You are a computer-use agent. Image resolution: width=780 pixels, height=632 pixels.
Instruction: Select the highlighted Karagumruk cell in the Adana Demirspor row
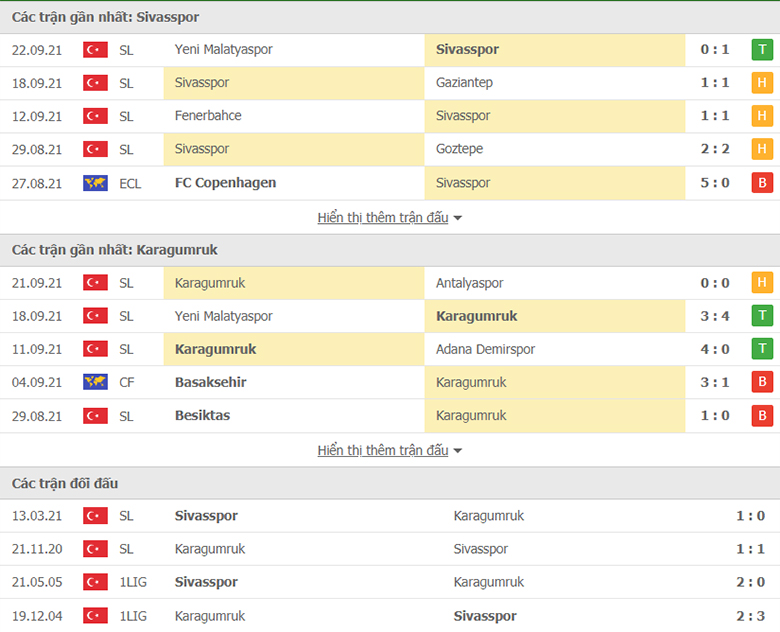(215, 349)
